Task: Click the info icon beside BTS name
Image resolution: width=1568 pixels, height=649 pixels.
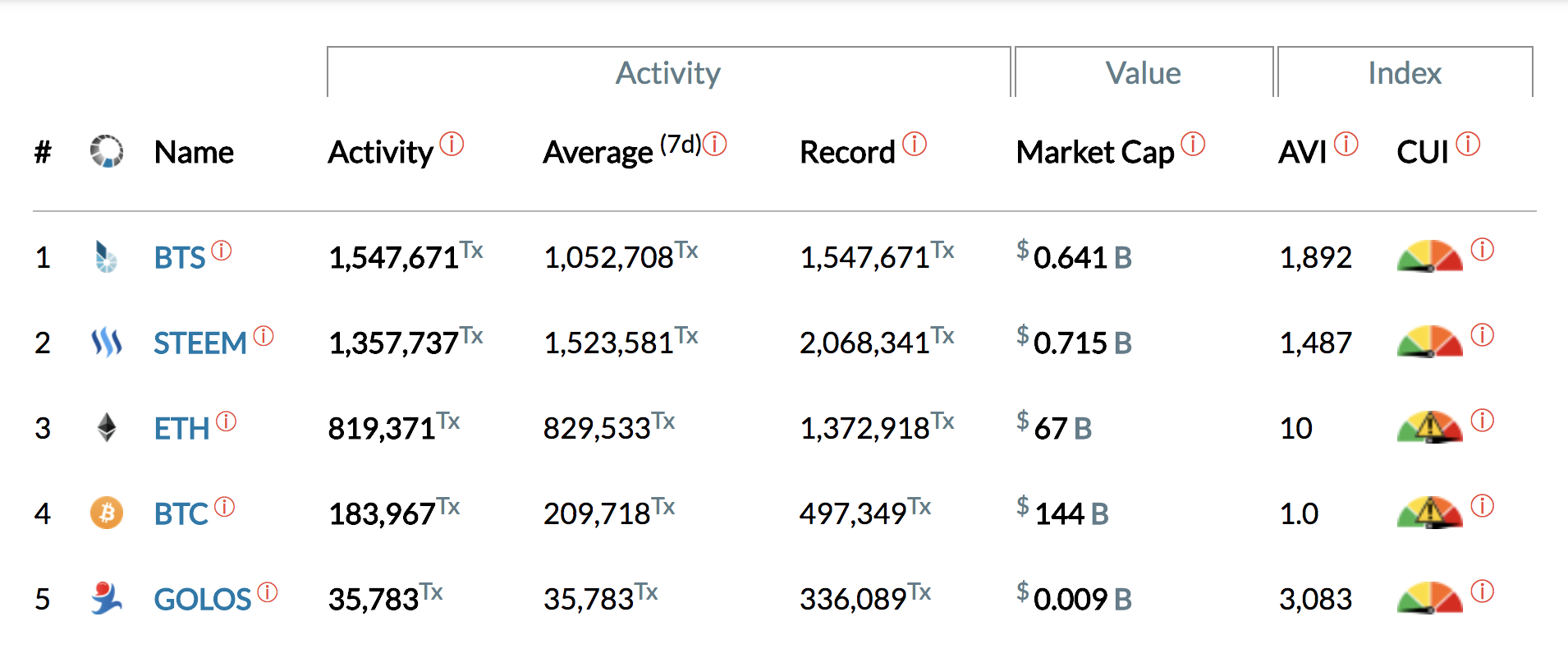Action: tap(222, 251)
